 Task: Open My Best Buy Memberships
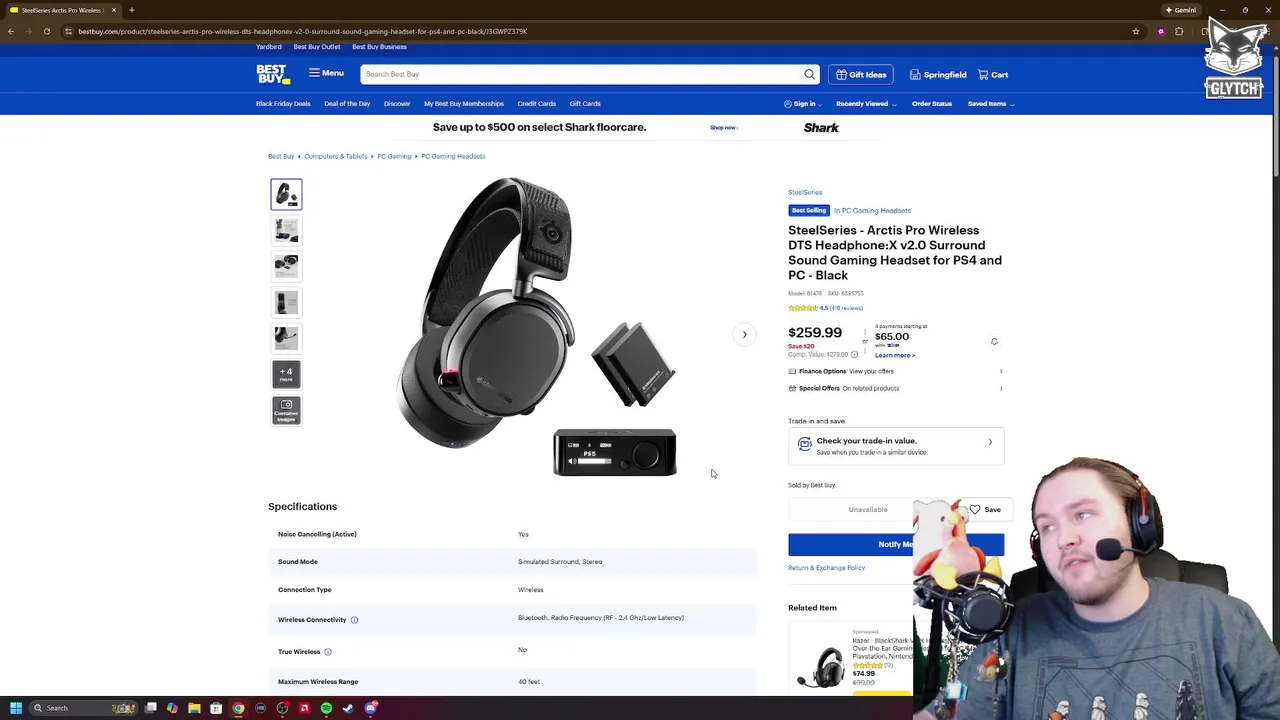pos(464,104)
